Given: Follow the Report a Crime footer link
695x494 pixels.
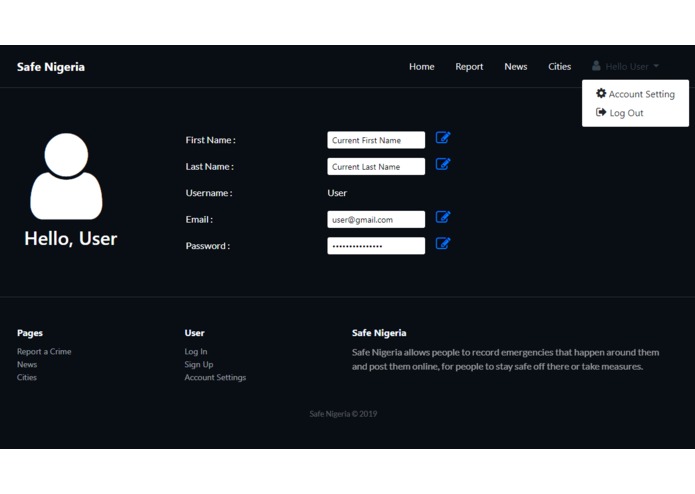Looking at the screenshot, I should pyautogui.click(x=44, y=351).
